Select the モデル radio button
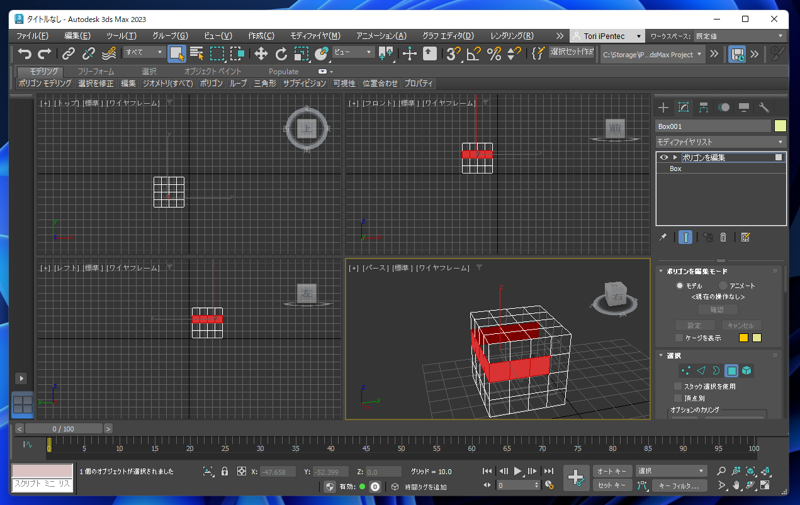 [x=680, y=286]
